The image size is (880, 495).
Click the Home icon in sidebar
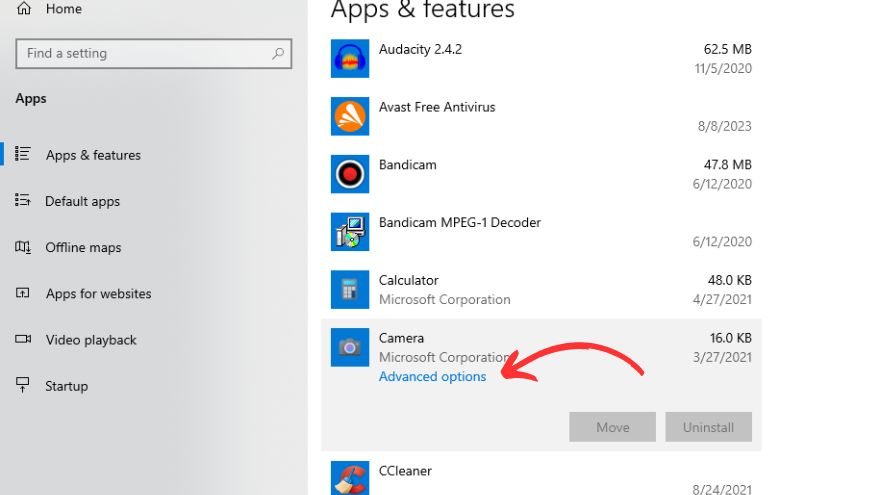(x=25, y=8)
